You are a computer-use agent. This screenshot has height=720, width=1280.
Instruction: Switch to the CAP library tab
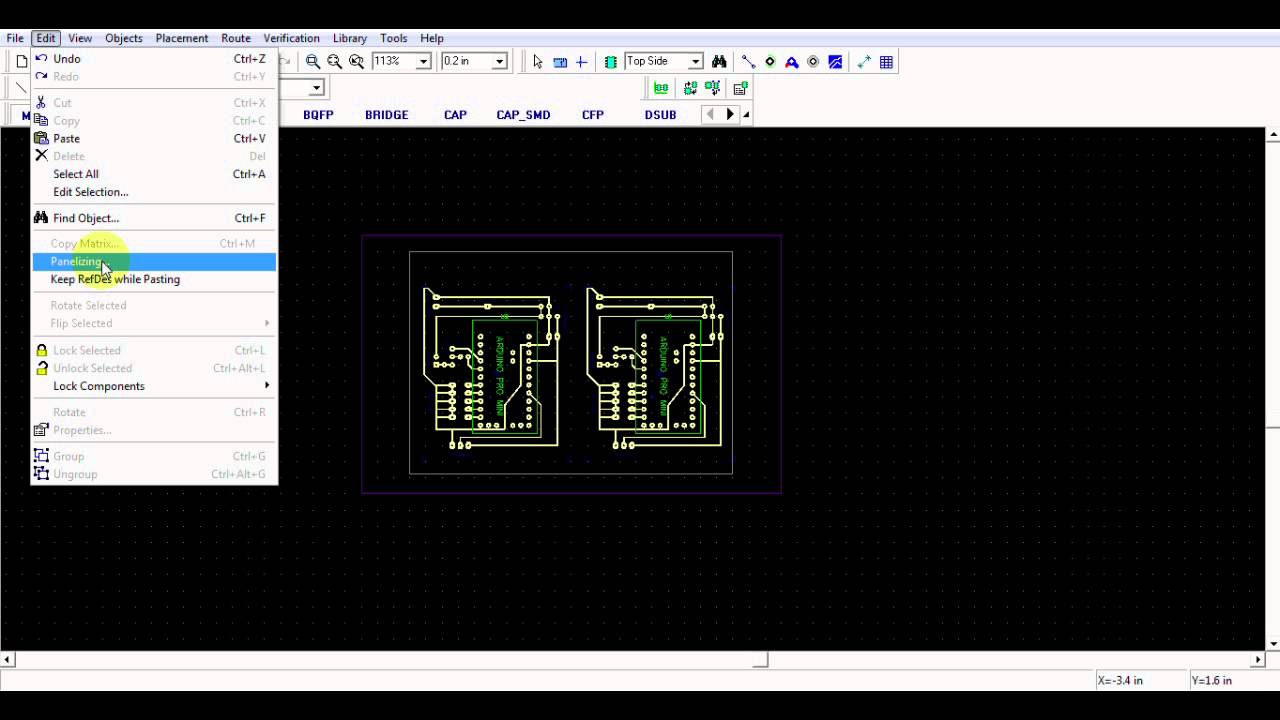click(455, 115)
